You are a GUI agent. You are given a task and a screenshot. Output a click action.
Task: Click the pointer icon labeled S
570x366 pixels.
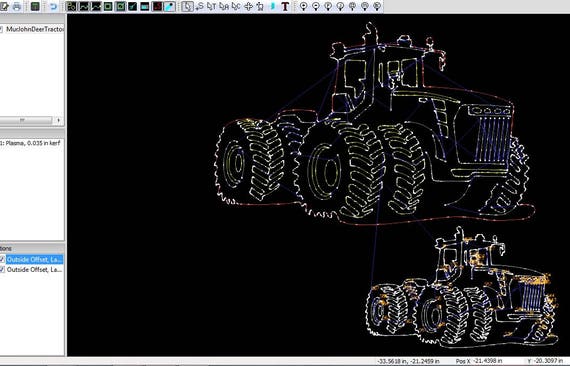coord(199,7)
